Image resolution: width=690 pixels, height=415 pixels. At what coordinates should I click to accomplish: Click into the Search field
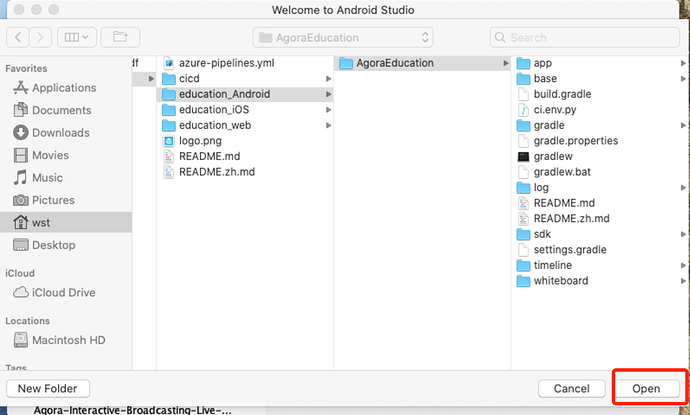coord(585,37)
